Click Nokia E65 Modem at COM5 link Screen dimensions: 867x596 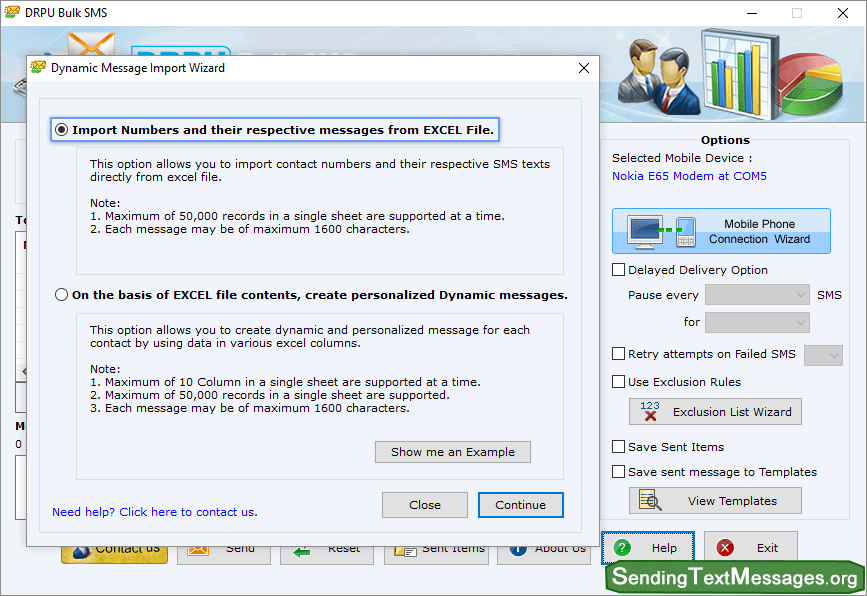[x=689, y=176]
